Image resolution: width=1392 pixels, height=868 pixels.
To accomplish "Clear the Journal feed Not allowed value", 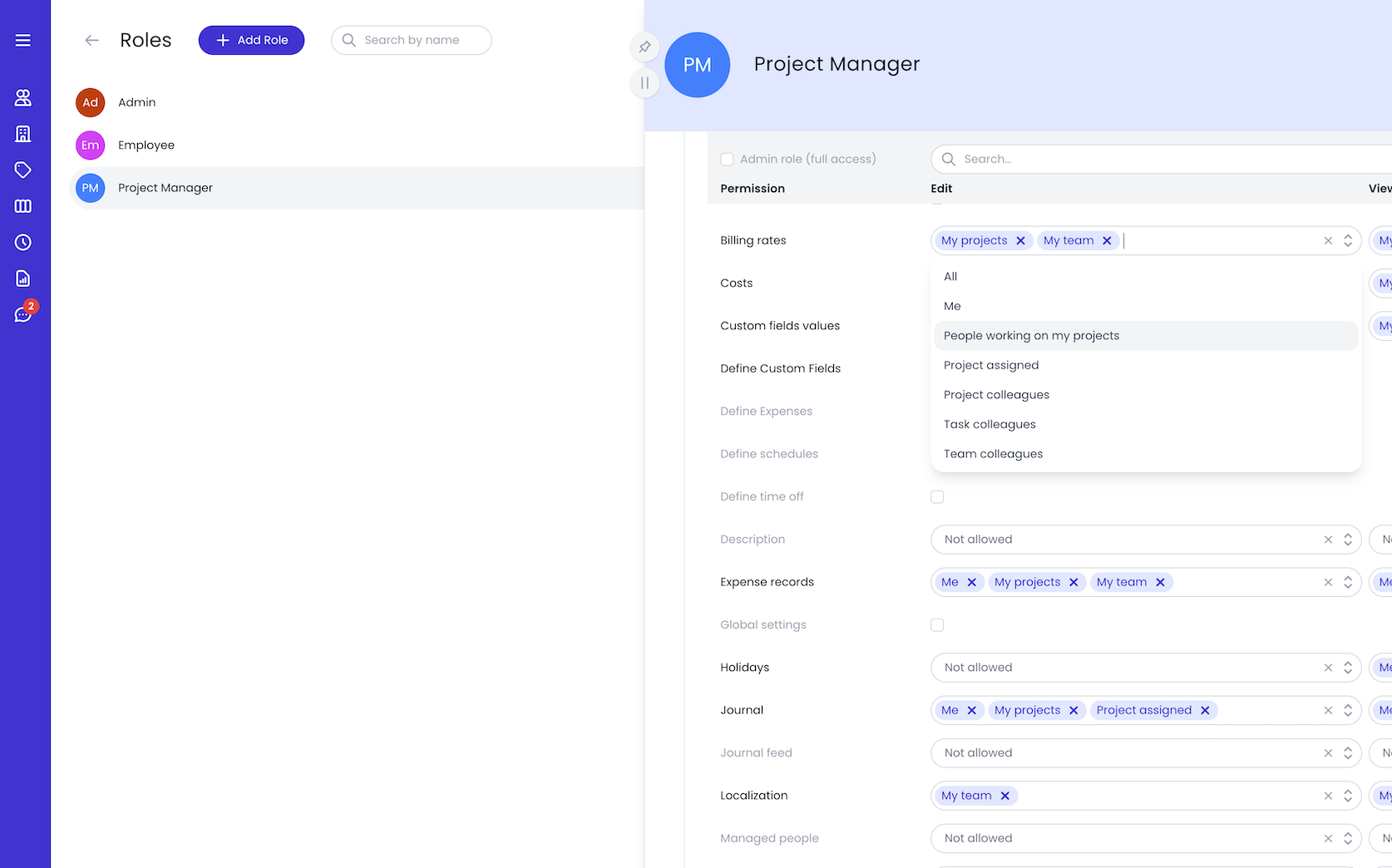I will point(1328,753).
